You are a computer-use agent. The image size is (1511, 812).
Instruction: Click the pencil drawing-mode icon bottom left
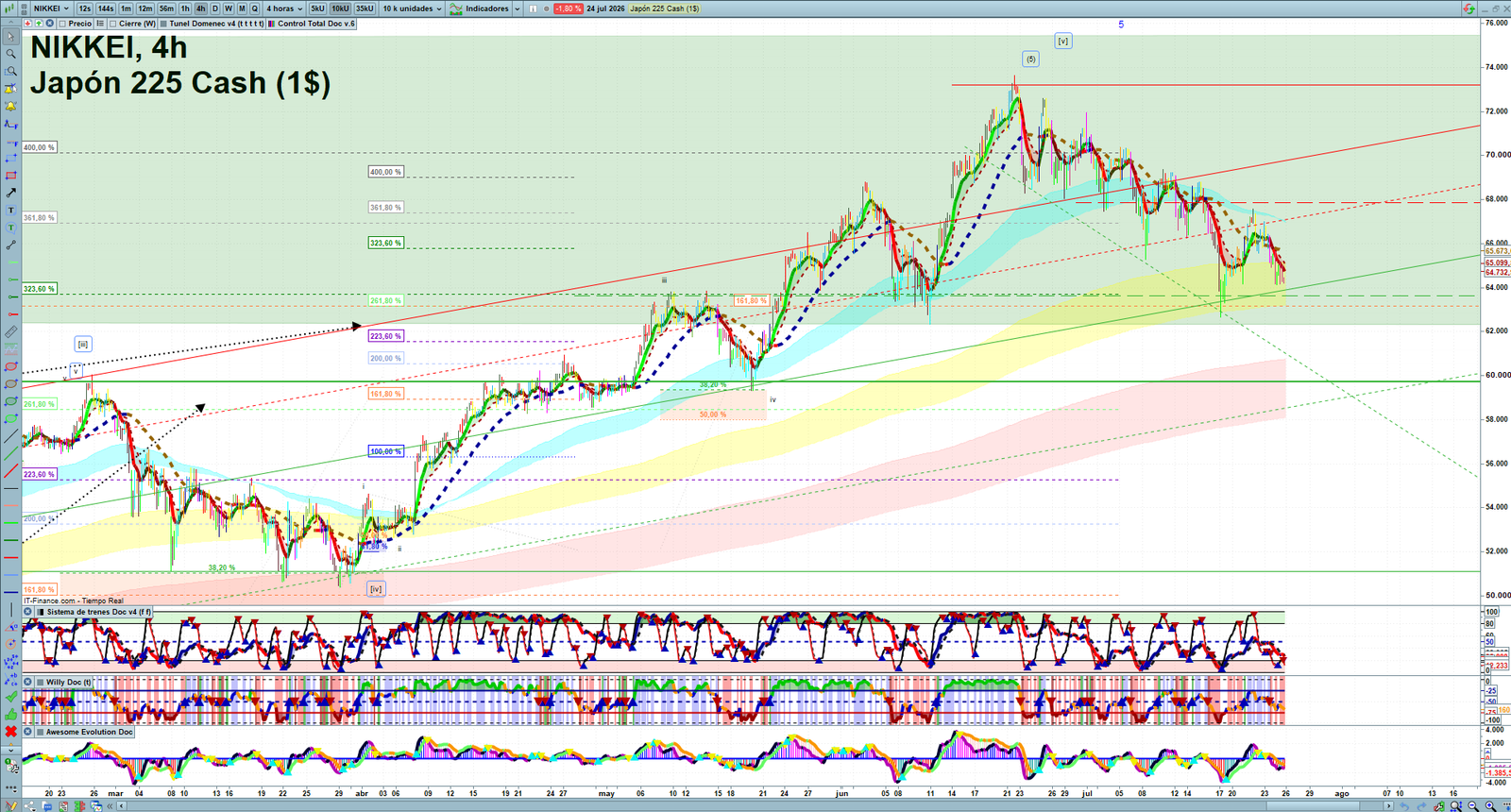(10, 805)
